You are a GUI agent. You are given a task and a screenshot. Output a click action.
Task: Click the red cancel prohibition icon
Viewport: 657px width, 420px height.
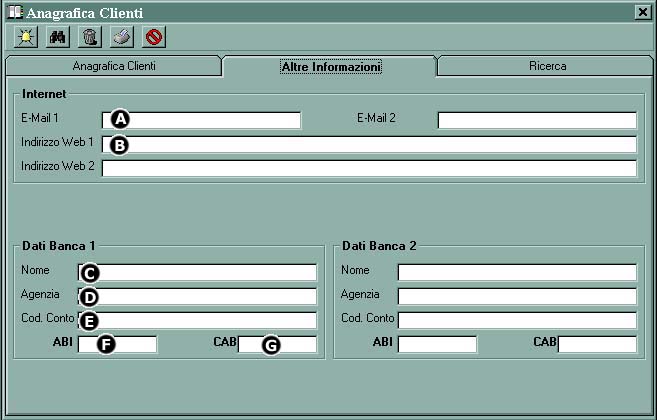pos(154,37)
